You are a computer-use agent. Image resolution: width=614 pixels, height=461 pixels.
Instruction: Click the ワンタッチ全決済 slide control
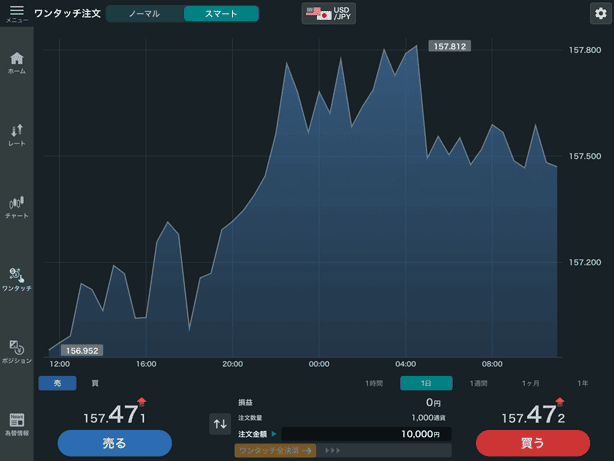click(275, 451)
